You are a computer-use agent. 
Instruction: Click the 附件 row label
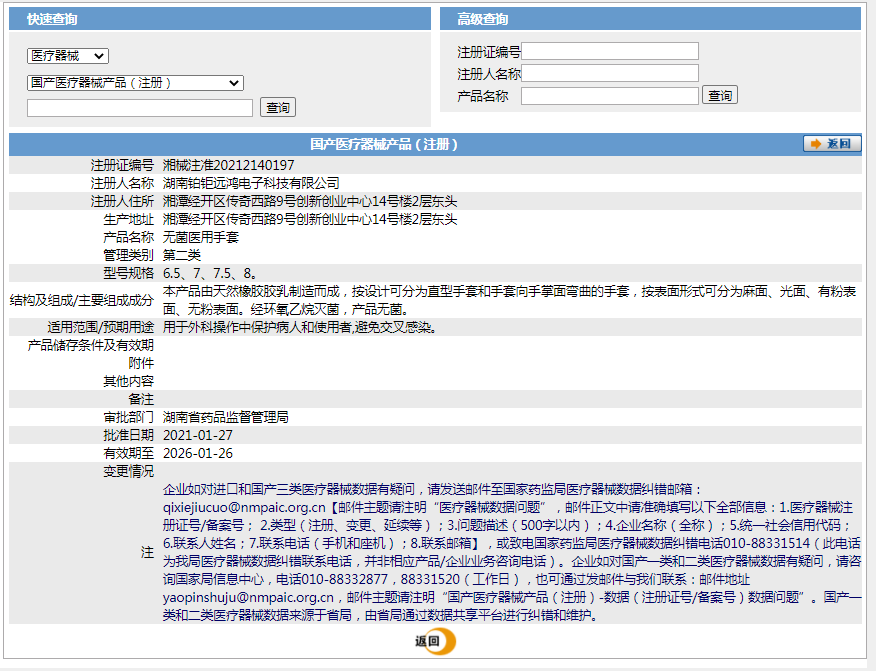pos(141,363)
